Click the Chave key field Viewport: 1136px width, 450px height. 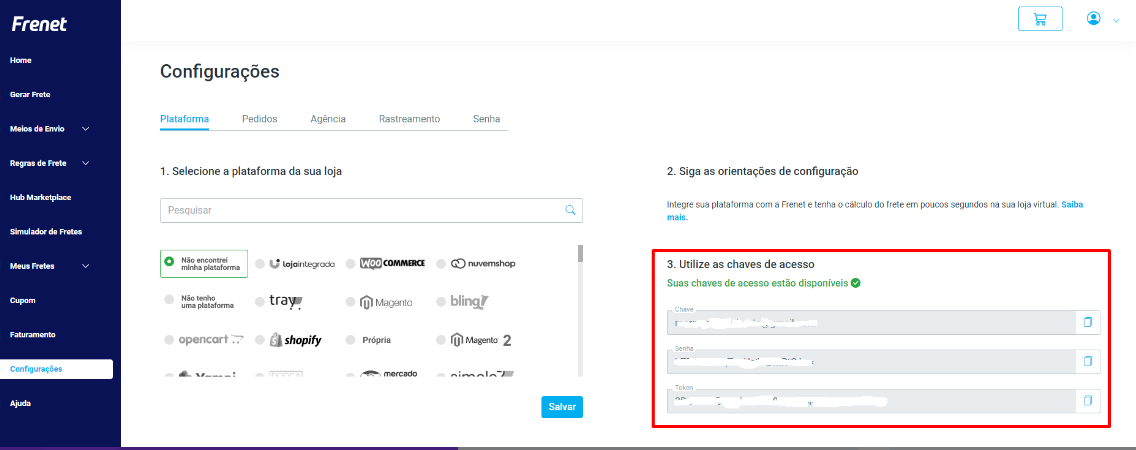click(872, 322)
